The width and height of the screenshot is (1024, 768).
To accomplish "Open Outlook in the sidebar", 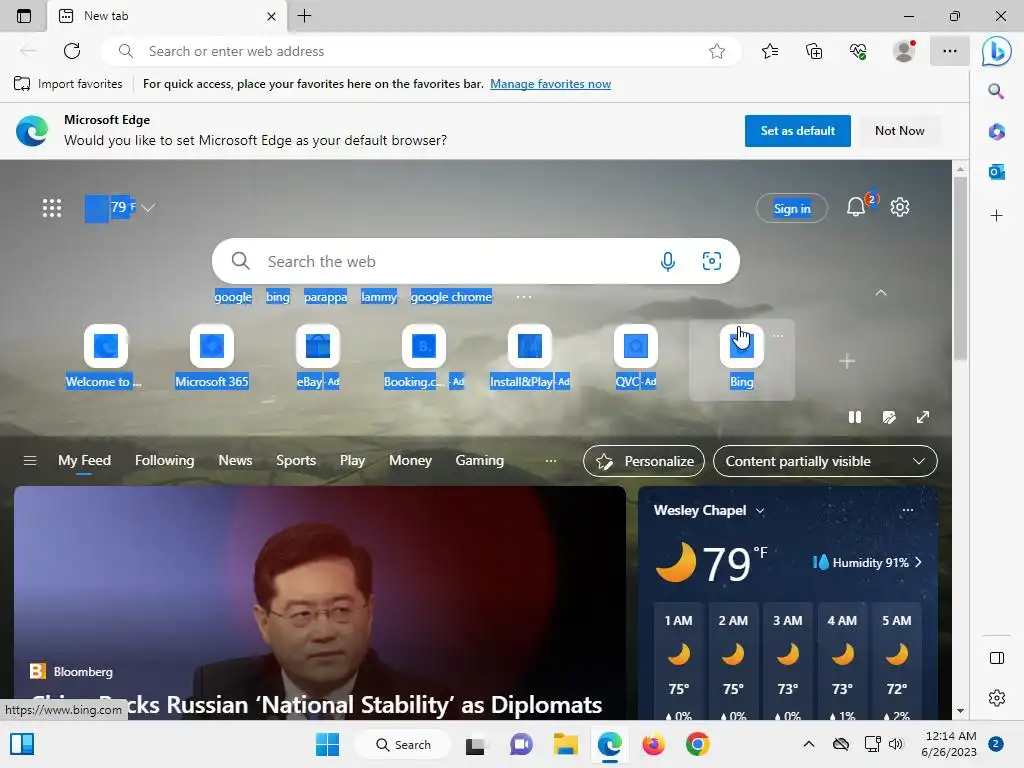I will (x=997, y=172).
